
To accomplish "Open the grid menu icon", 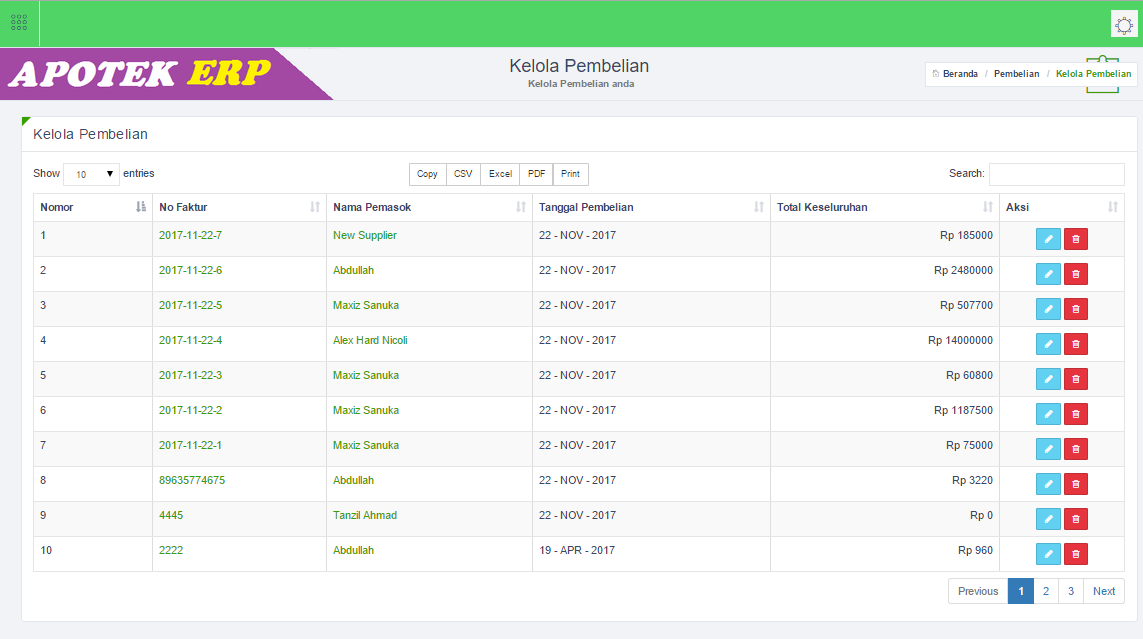I will 19,22.
